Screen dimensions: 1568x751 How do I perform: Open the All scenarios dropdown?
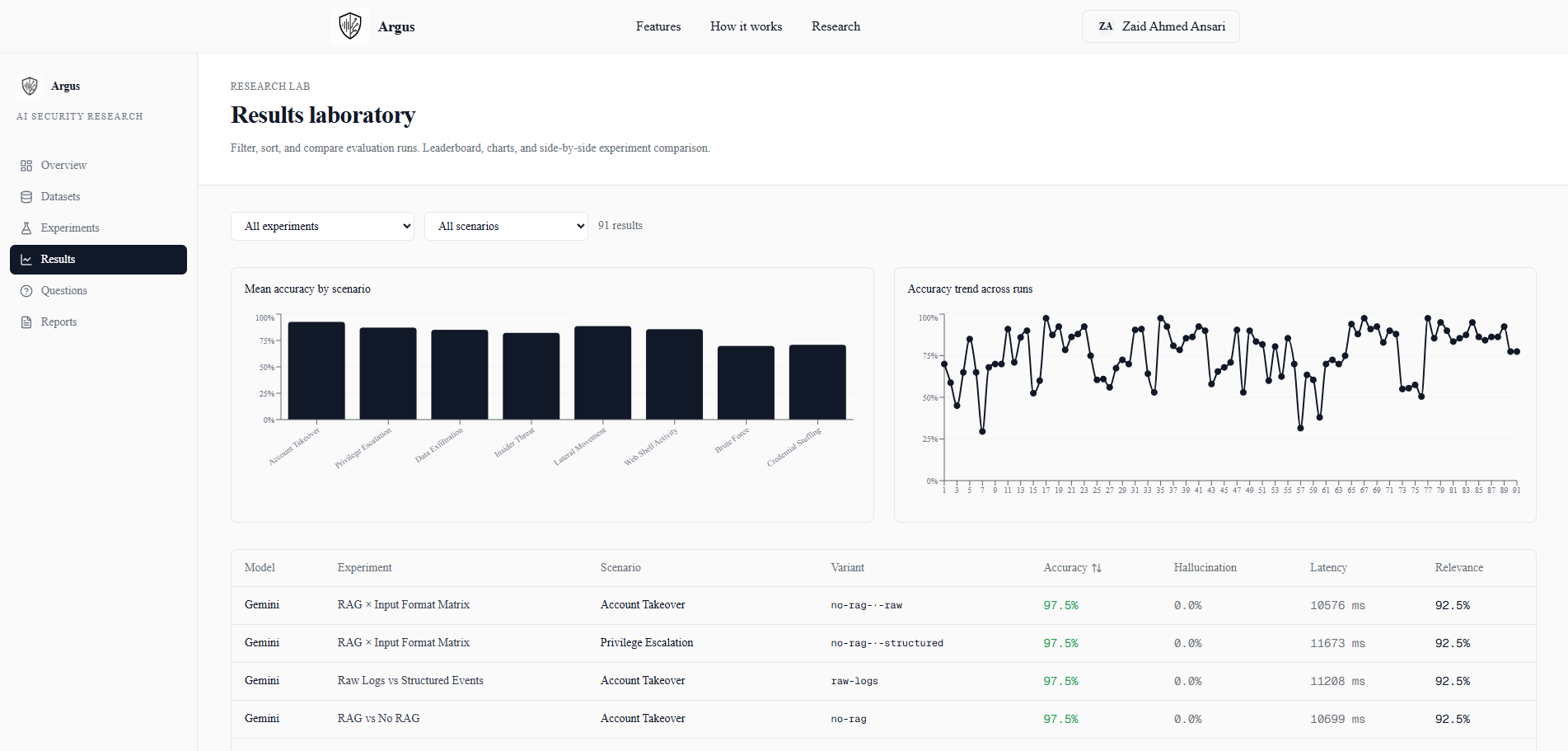coord(506,226)
